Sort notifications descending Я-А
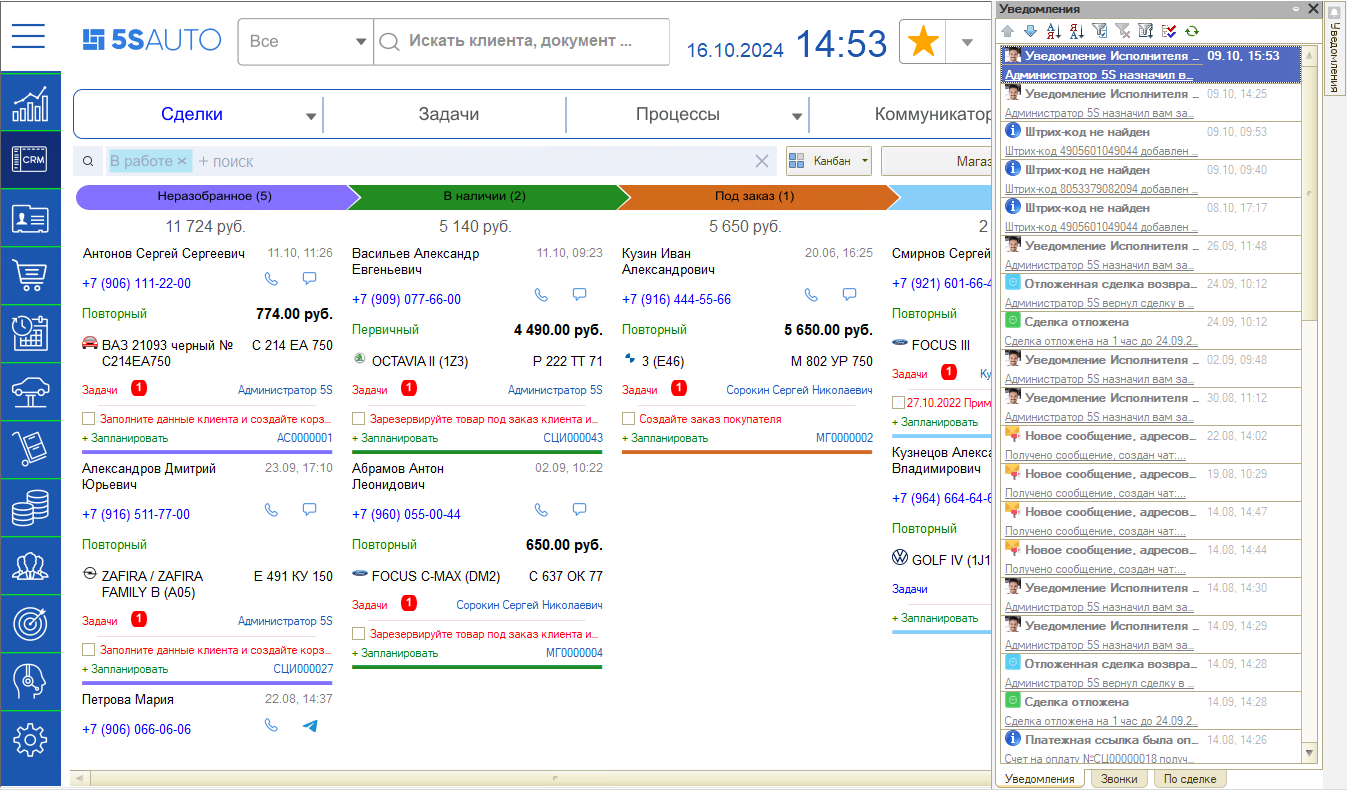The width and height of the screenshot is (1347, 795). pyautogui.click(x=1076, y=31)
